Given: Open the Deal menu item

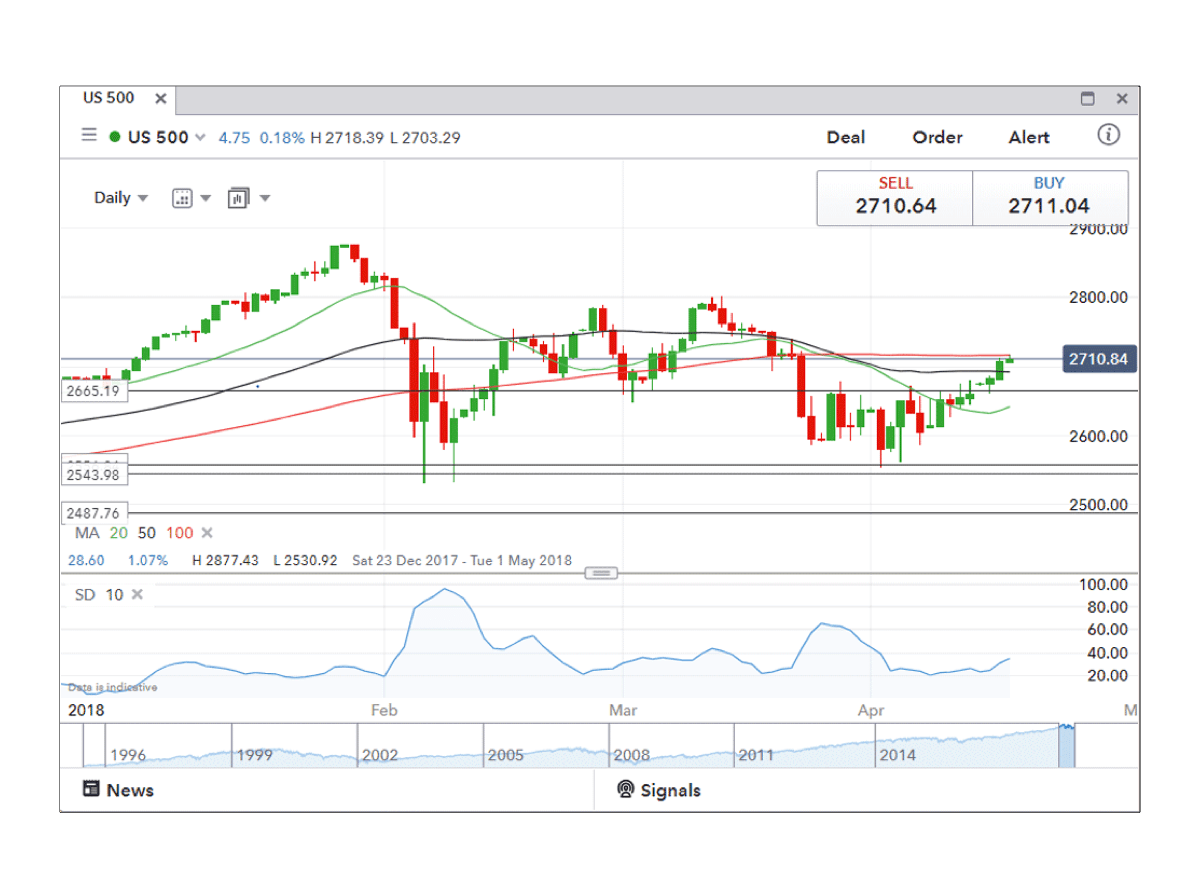Looking at the screenshot, I should click(x=845, y=138).
